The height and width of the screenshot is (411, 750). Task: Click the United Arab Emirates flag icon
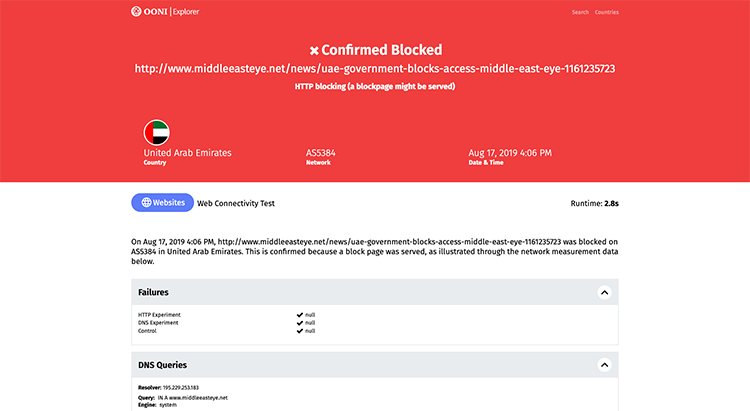click(x=156, y=133)
